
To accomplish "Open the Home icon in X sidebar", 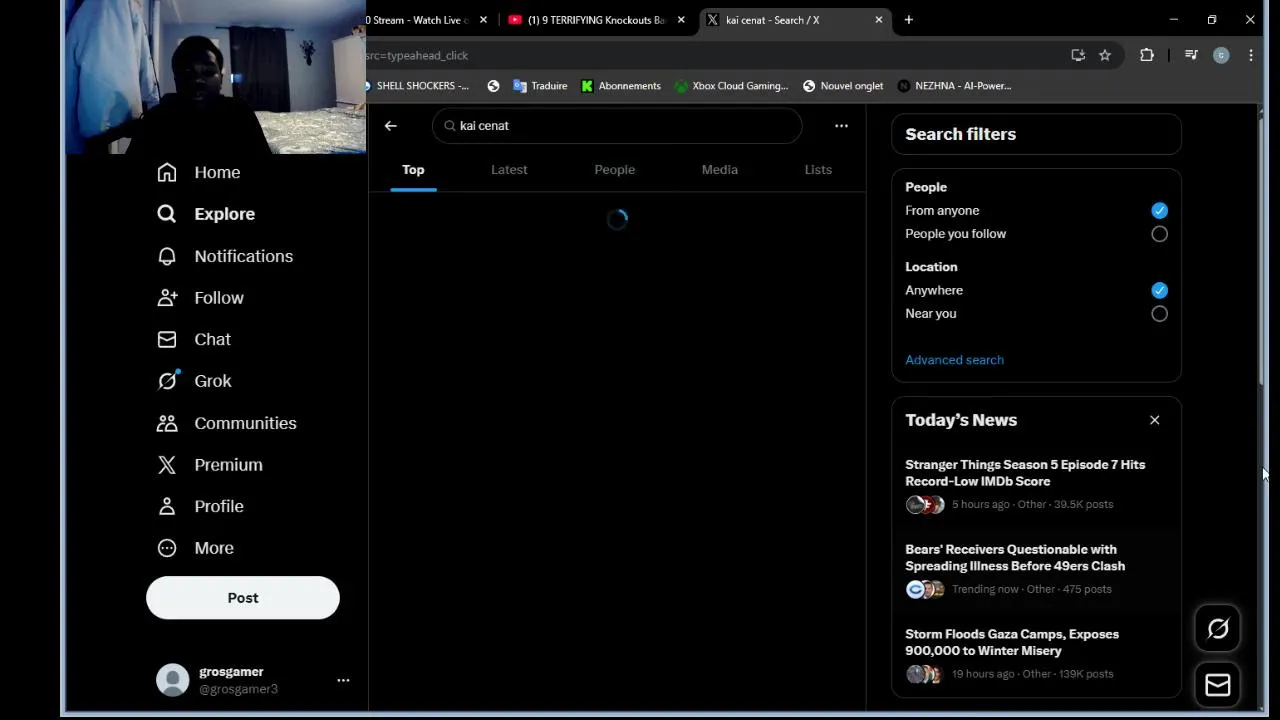I will [x=167, y=172].
